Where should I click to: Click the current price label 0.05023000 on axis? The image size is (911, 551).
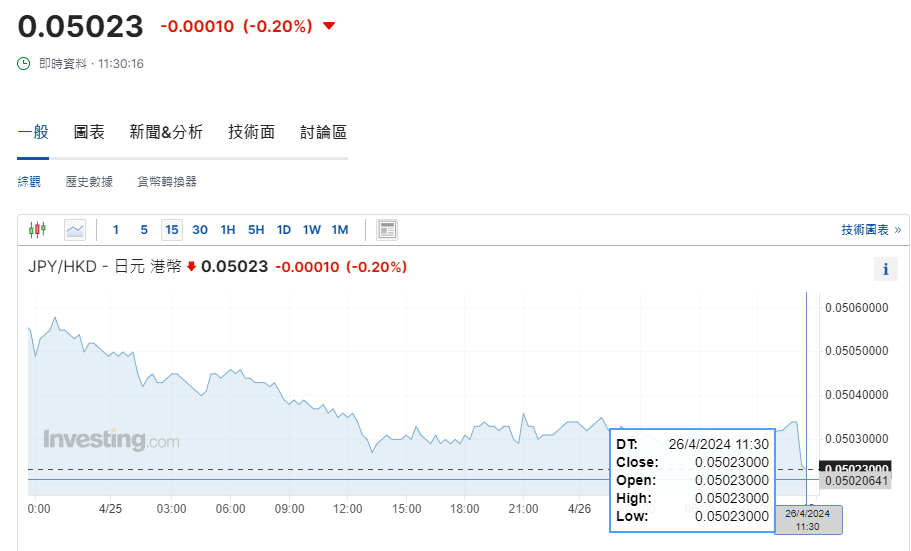[855, 468]
